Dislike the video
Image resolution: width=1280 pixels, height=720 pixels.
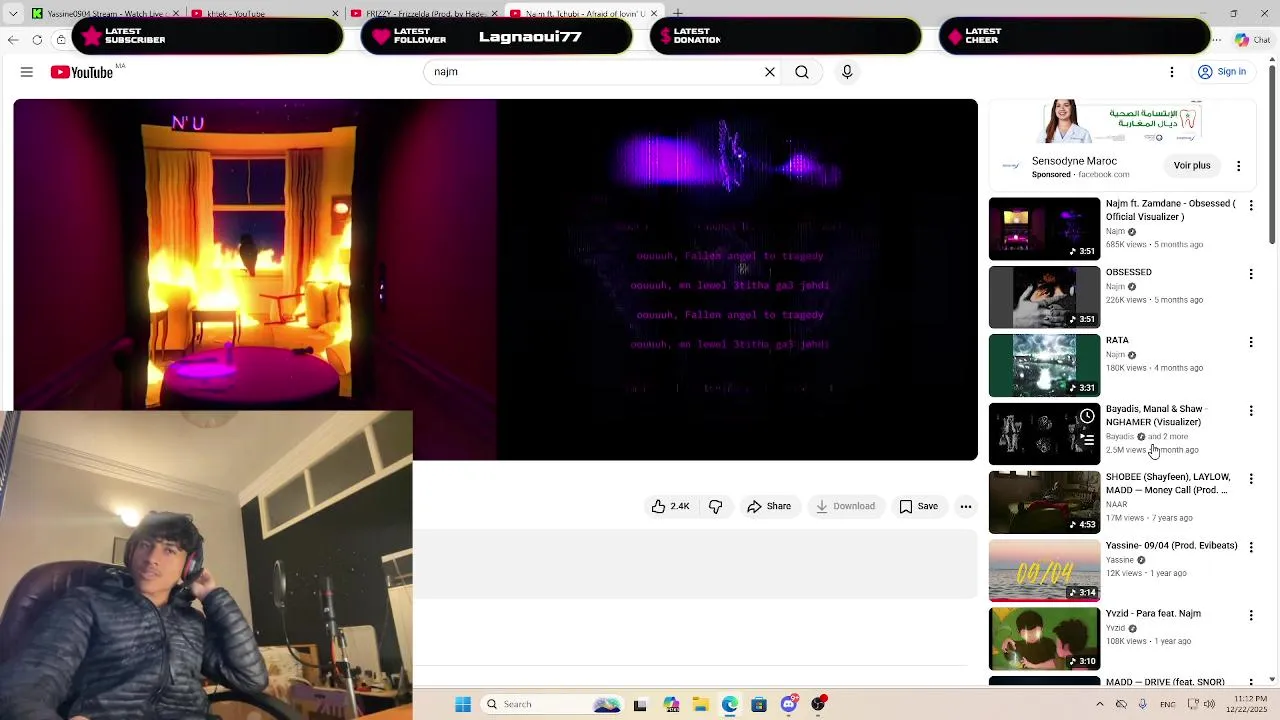[716, 506]
